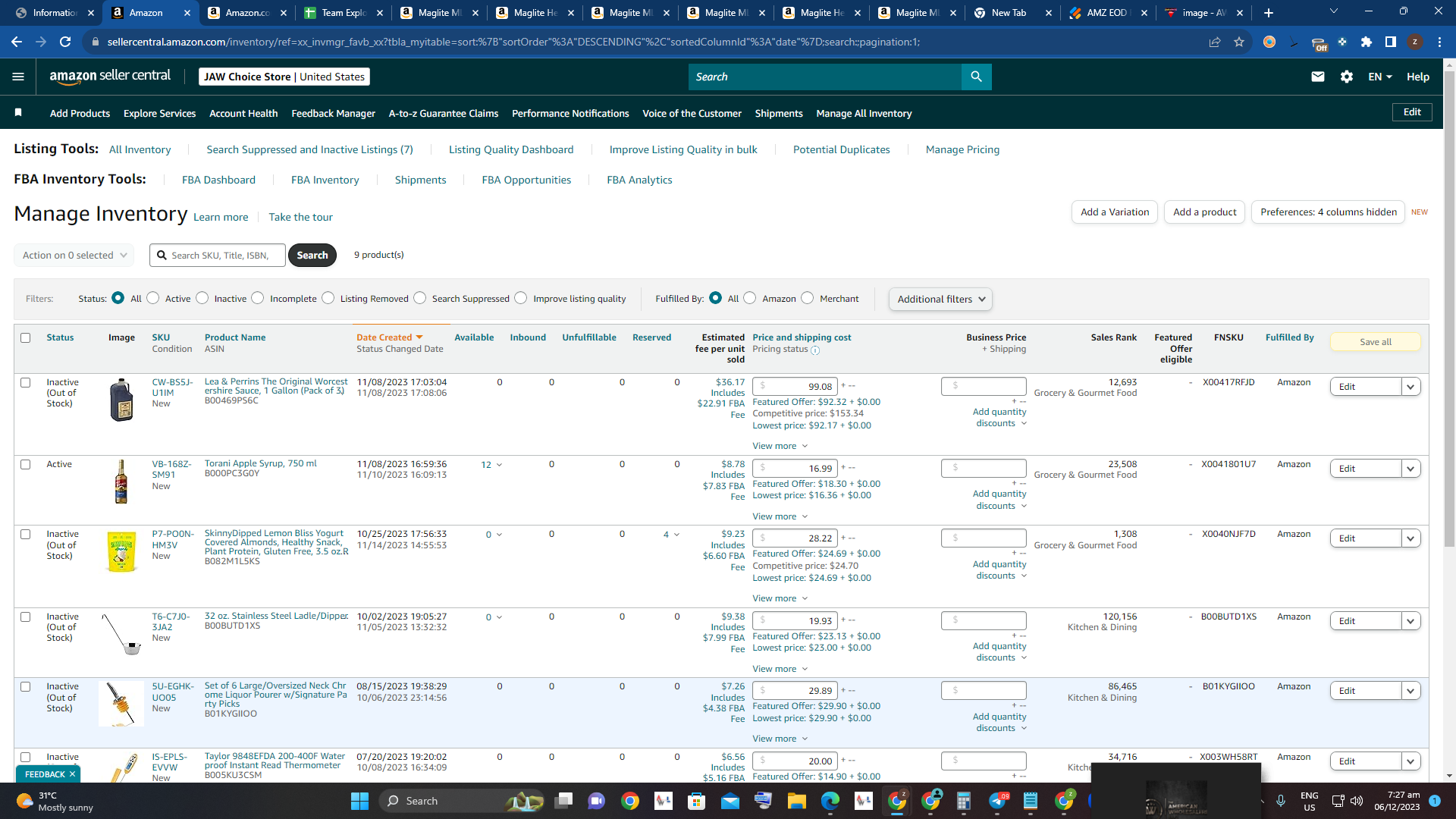Show pricing status info icon
Viewport: 1456px width, 819px height.
[815, 350]
